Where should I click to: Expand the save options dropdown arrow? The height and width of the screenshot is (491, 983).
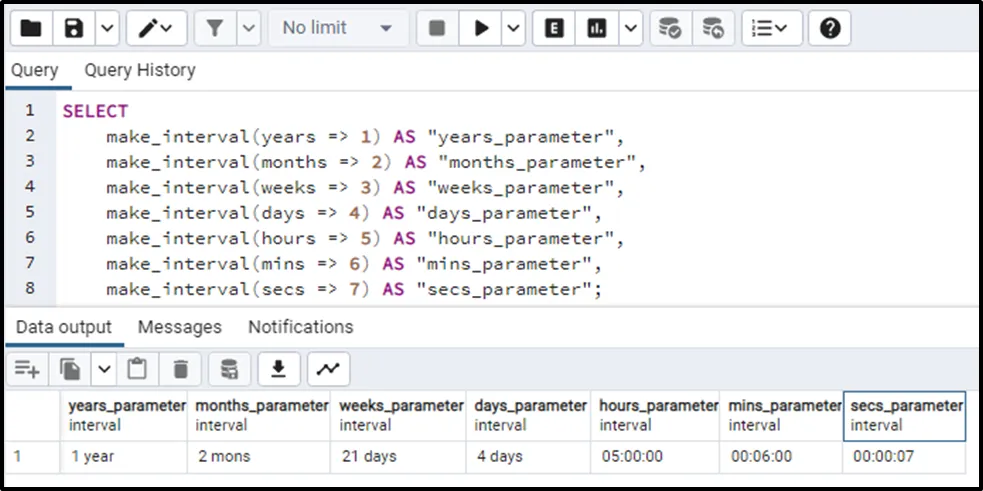pos(106,29)
